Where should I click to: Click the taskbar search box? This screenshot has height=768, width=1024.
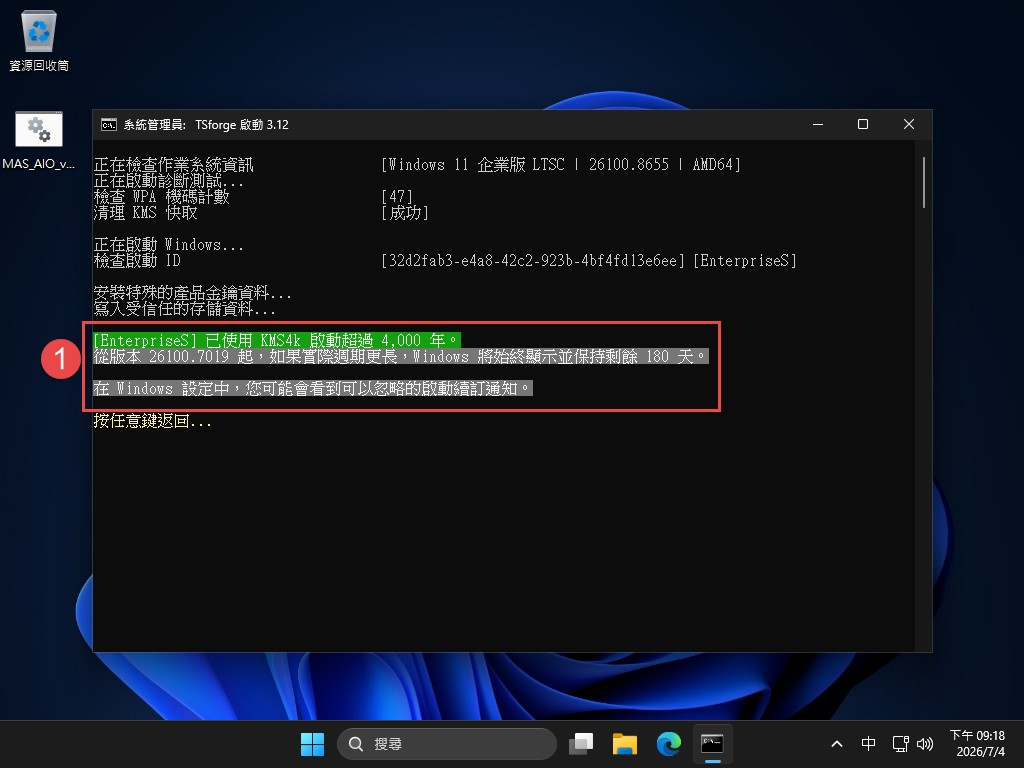pos(447,744)
